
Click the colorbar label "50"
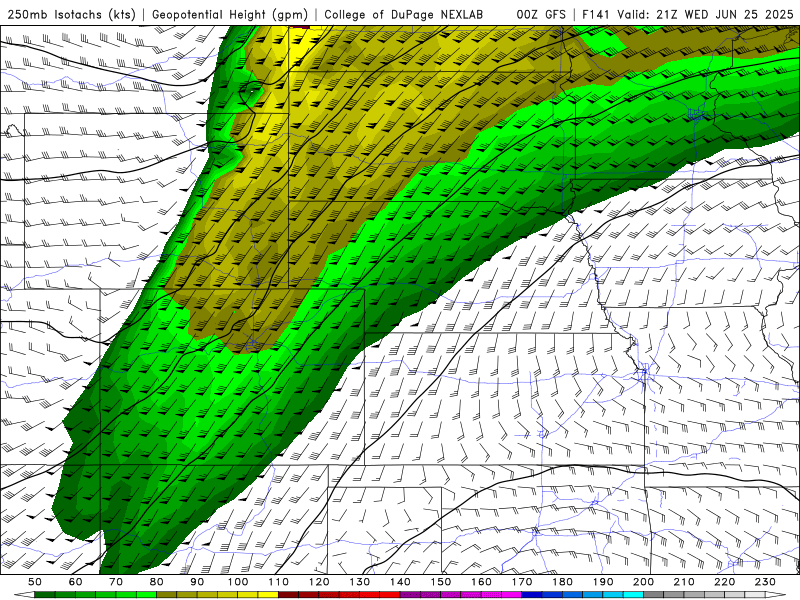pos(35,582)
